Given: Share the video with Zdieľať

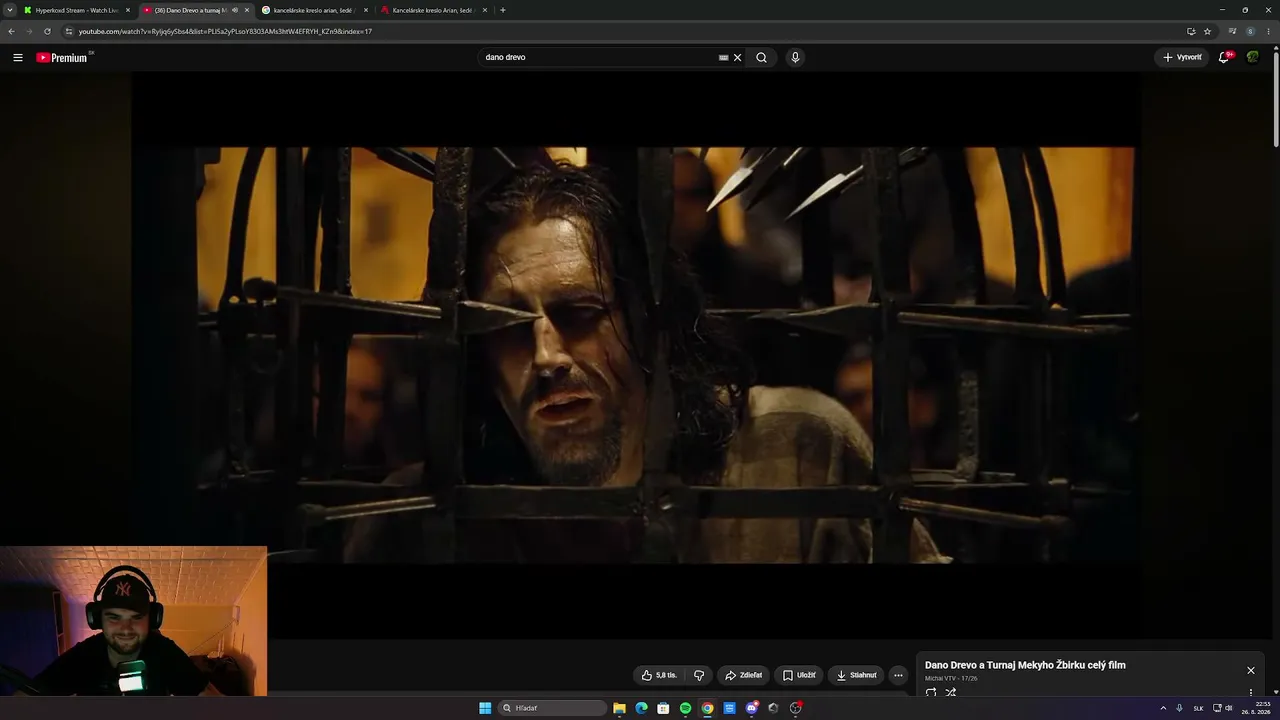Looking at the screenshot, I should (x=743, y=675).
